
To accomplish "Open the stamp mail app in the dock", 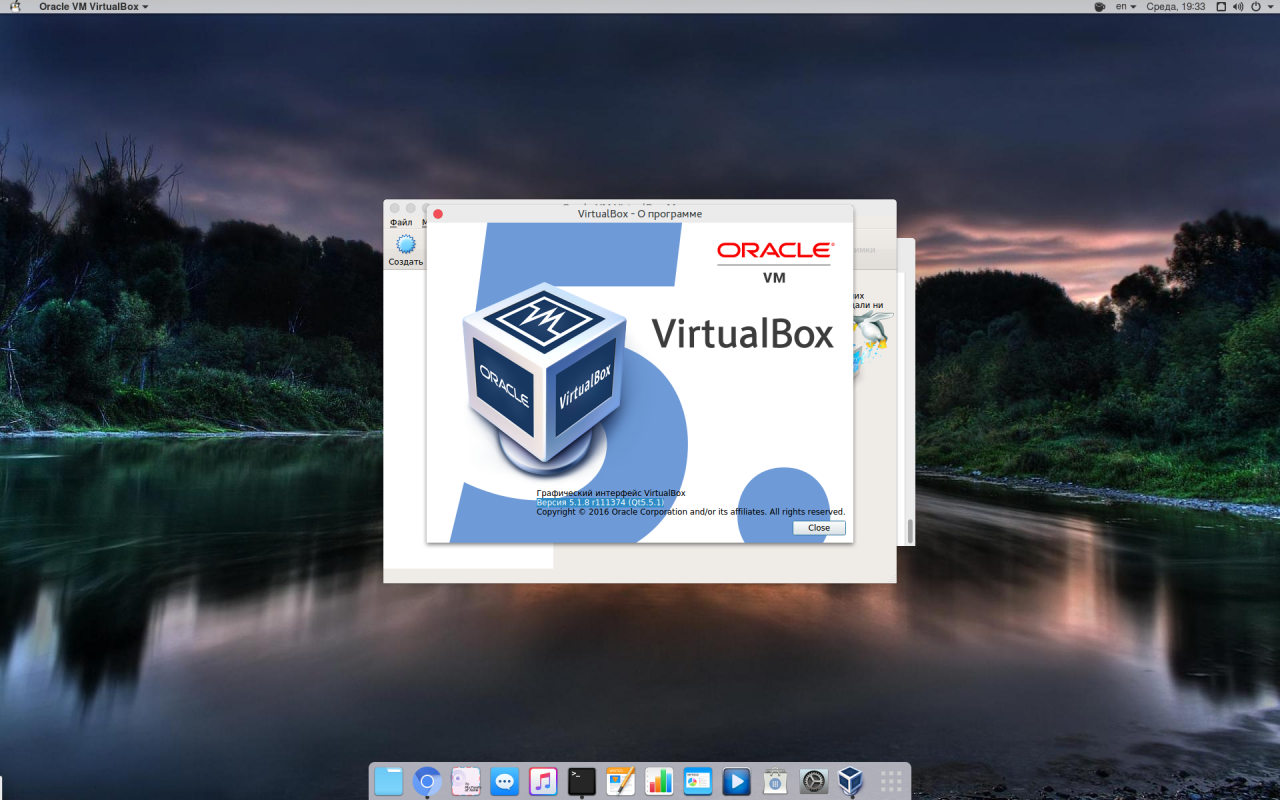I will click(x=465, y=781).
